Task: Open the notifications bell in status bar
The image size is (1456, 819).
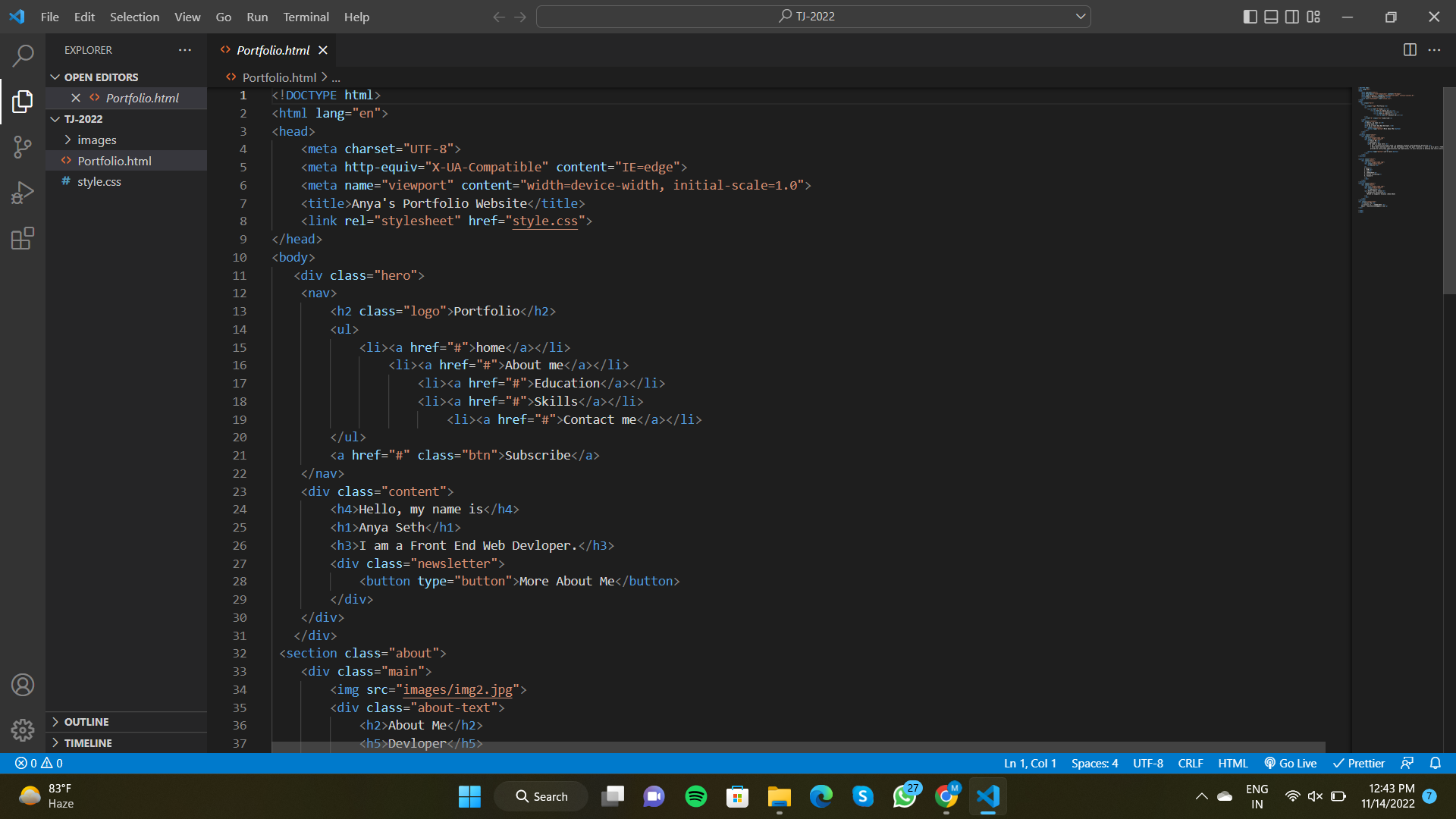Action: (x=1436, y=763)
